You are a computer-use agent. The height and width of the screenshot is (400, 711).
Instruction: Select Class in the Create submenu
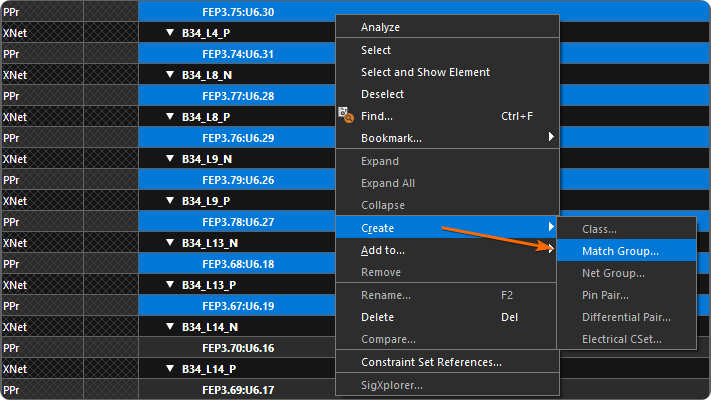click(x=599, y=229)
